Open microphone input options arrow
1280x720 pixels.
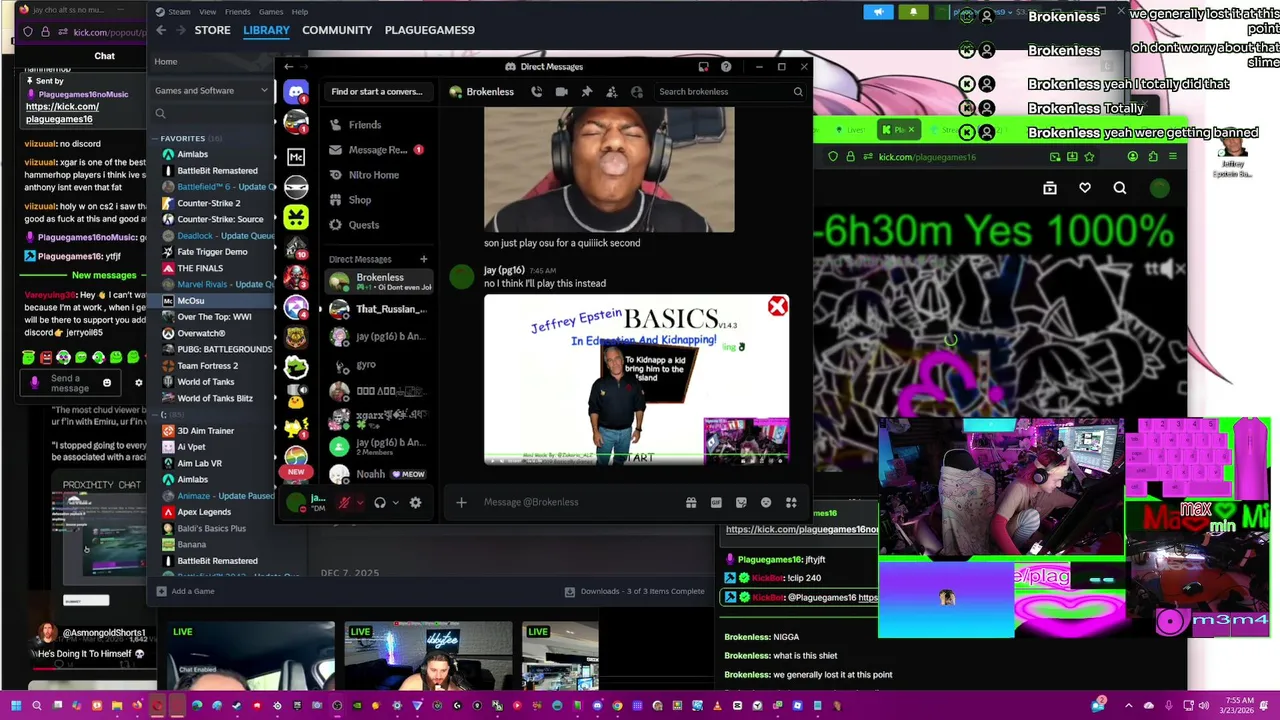[360, 503]
